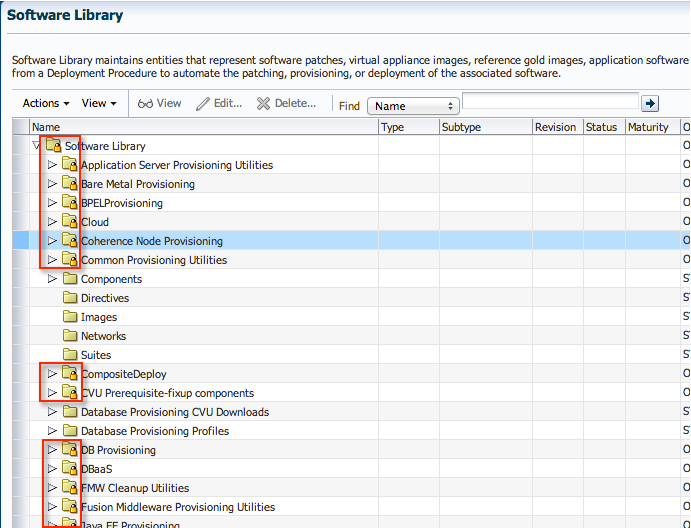Click the Suites folder icon
This screenshot has height=528, width=691.
[x=70, y=355]
